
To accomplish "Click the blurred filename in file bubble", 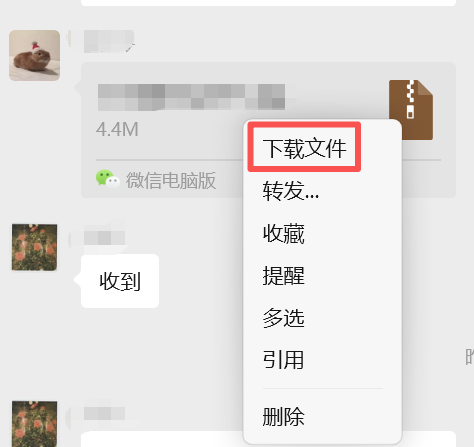I will pos(191,97).
